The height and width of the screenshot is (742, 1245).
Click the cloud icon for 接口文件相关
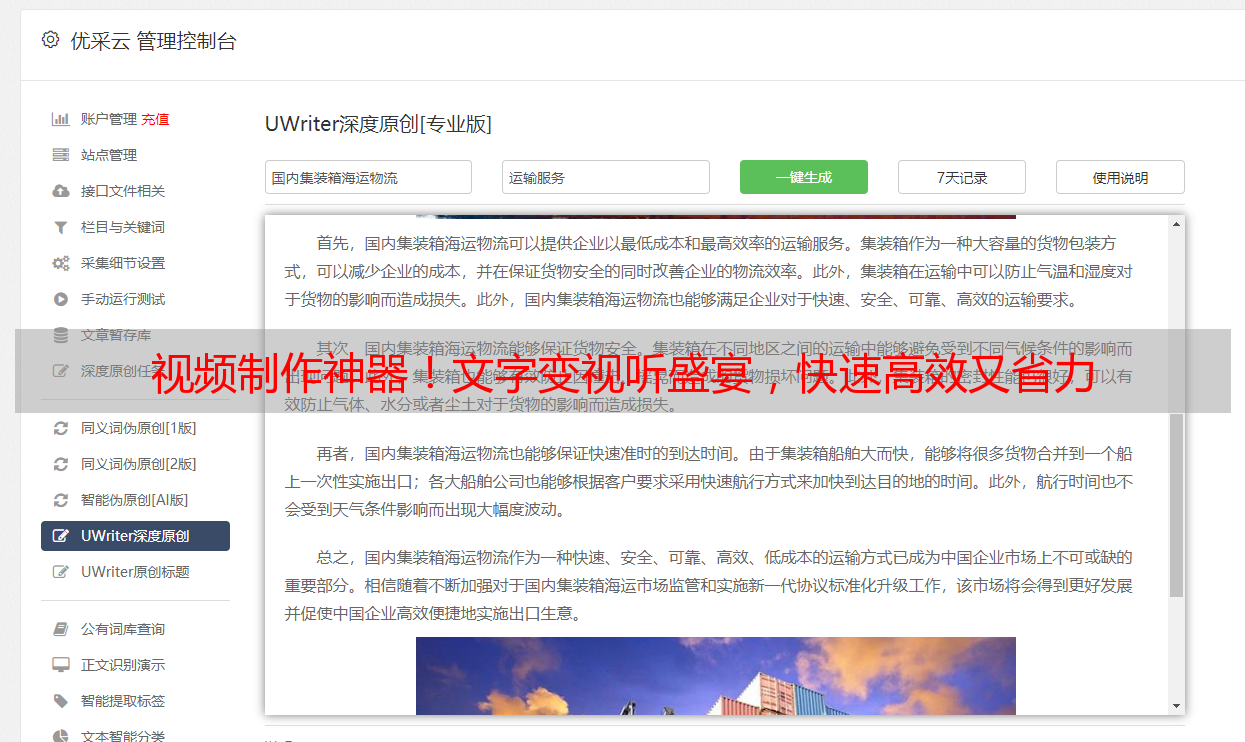click(61, 191)
